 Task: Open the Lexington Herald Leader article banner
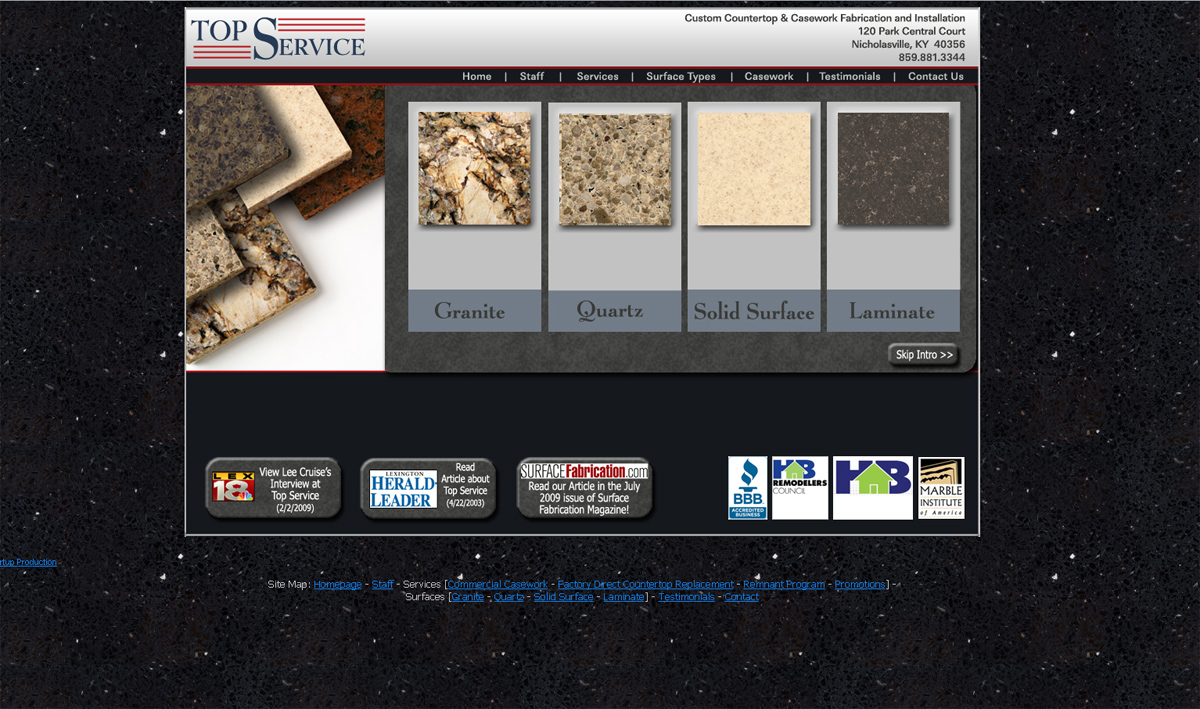428,488
